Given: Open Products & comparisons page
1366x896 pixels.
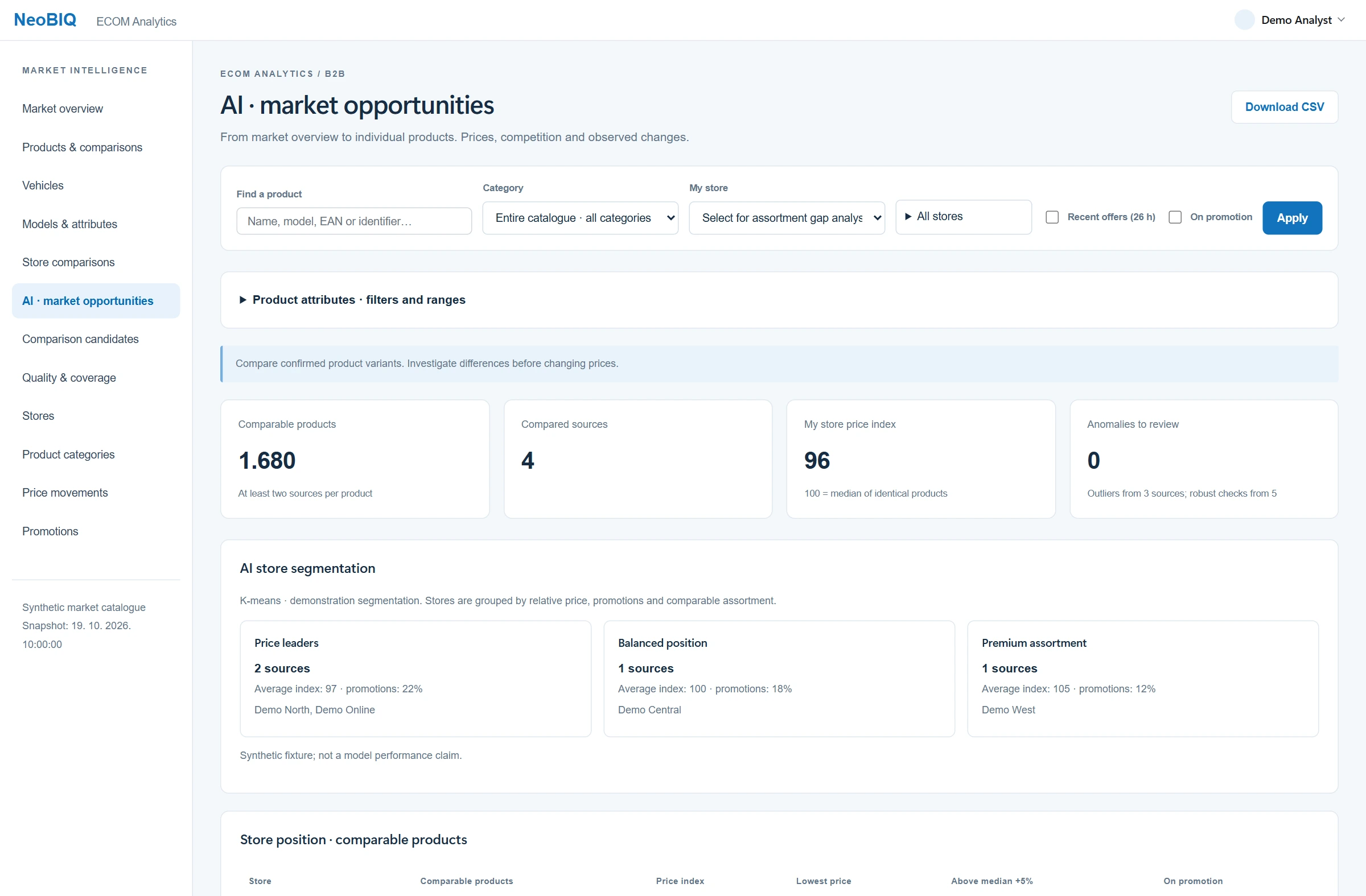Looking at the screenshot, I should point(82,147).
